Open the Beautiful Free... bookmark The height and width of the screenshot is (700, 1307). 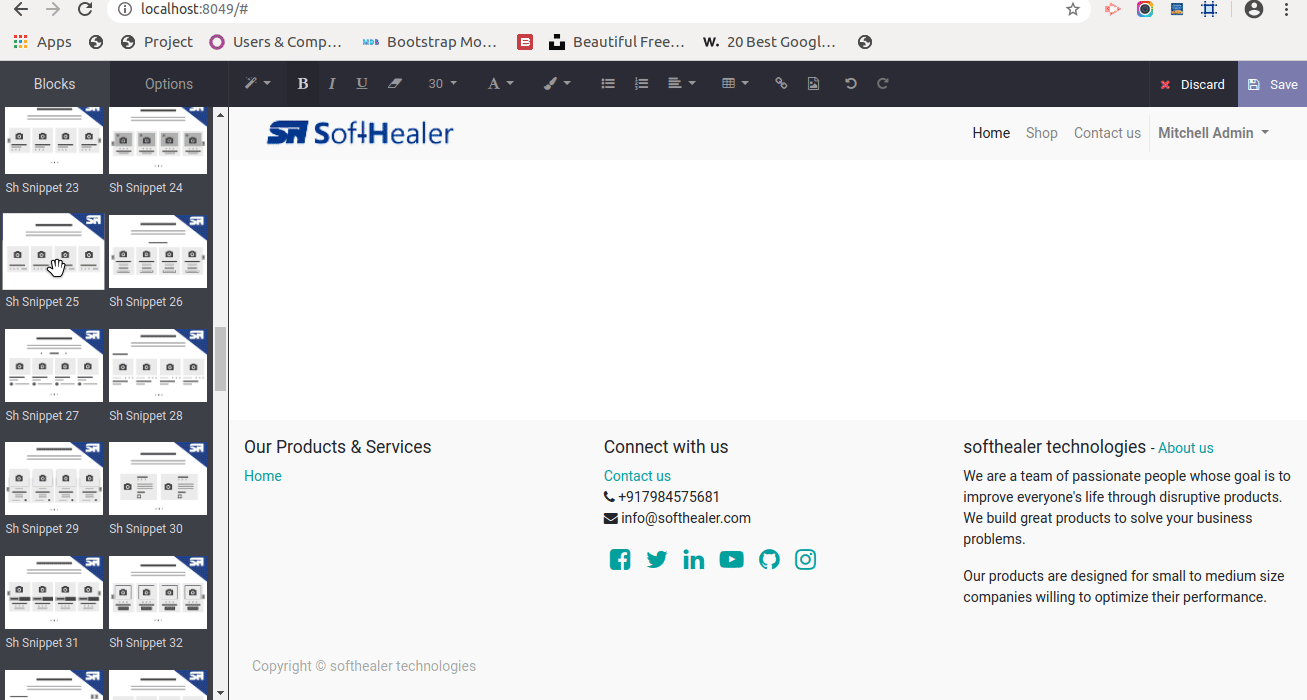[616, 42]
